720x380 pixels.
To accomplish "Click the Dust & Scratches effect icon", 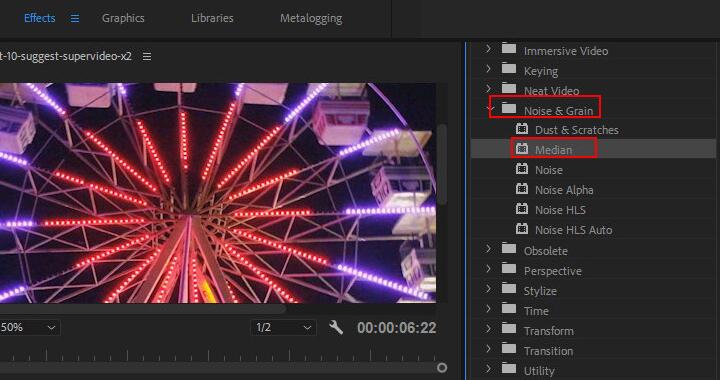I will click(x=521, y=129).
